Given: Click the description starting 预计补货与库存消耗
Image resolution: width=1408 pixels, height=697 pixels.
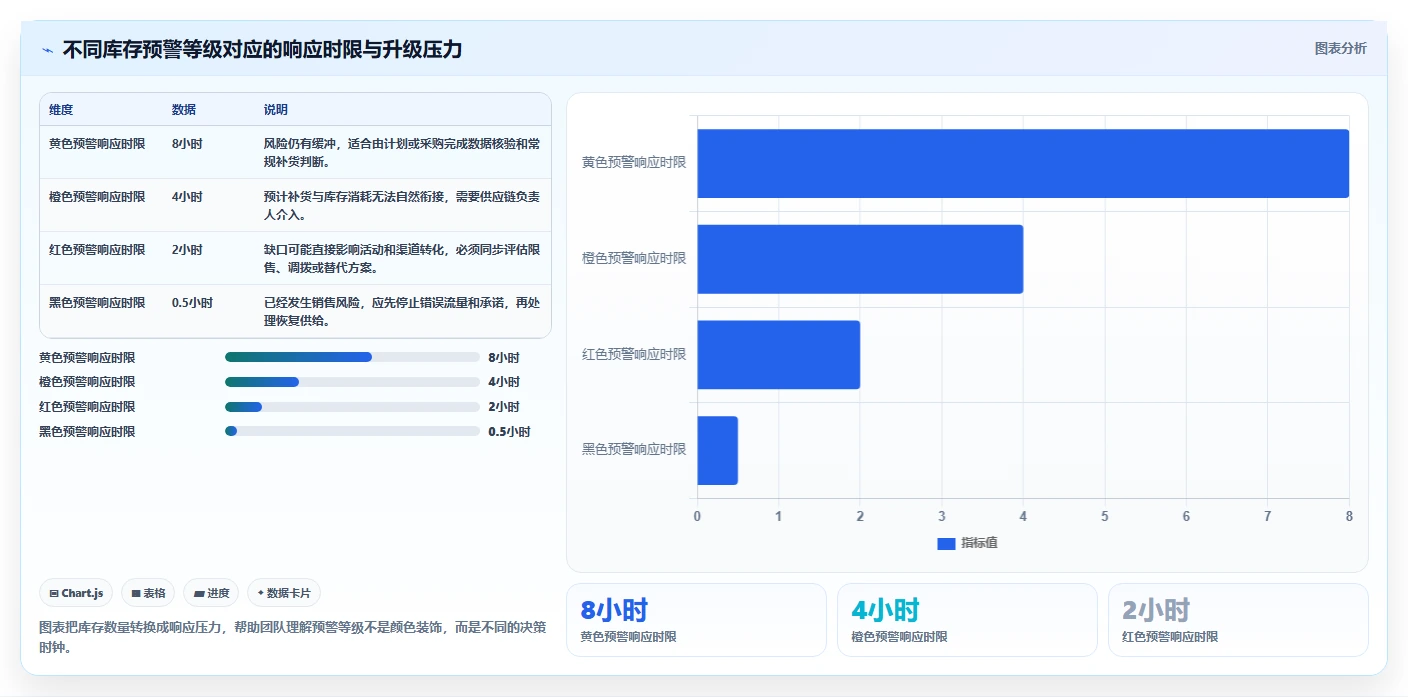Looking at the screenshot, I should click(402, 206).
